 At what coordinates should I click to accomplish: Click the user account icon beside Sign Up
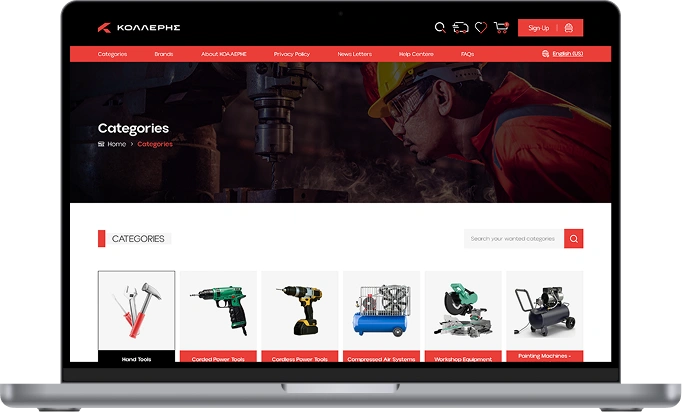[x=569, y=28]
